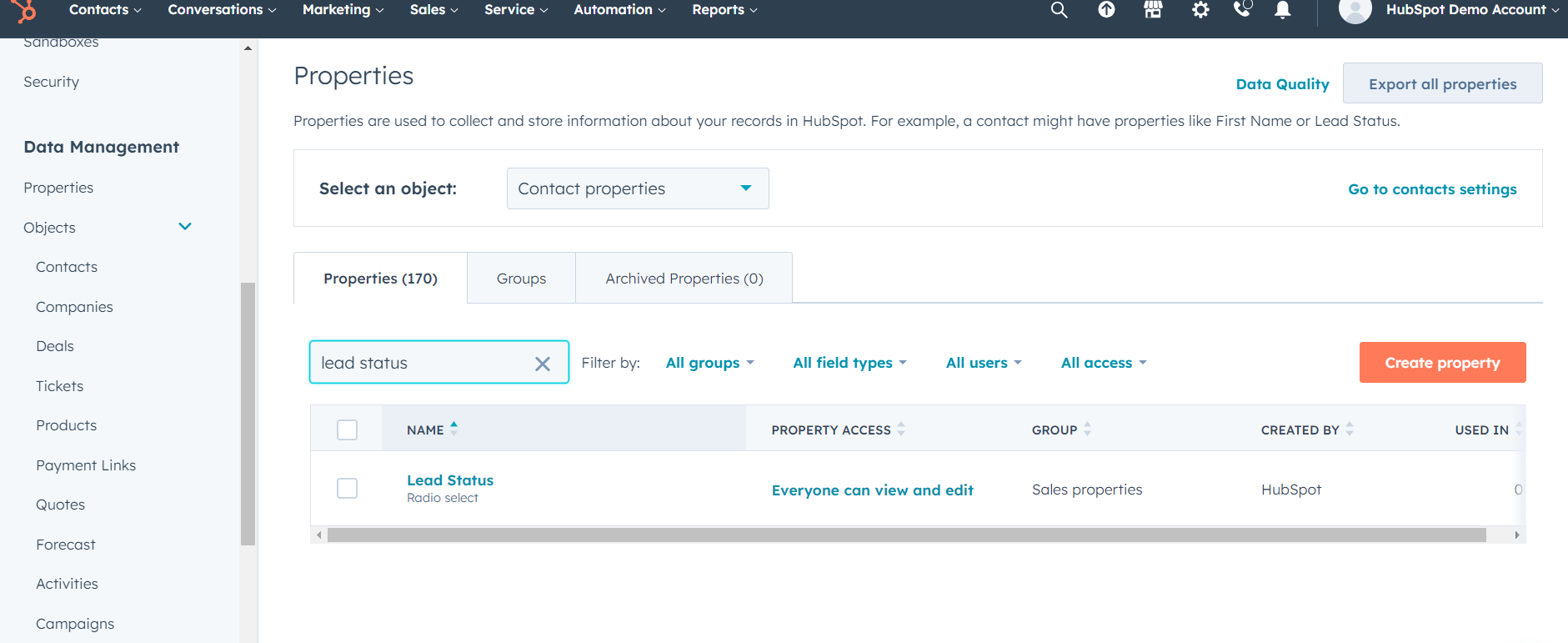Open Properties in the sidebar
The image size is (1568, 643).
[58, 188]
